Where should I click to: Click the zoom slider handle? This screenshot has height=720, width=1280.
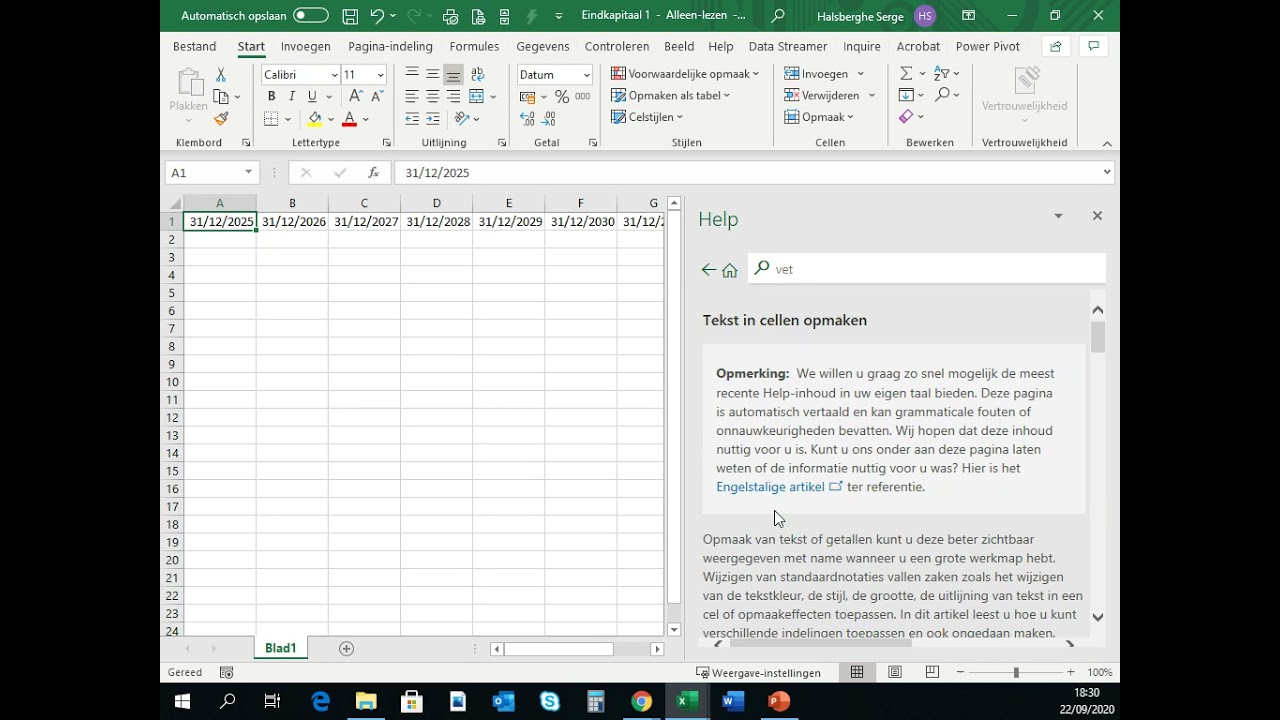click(1016, 673)
